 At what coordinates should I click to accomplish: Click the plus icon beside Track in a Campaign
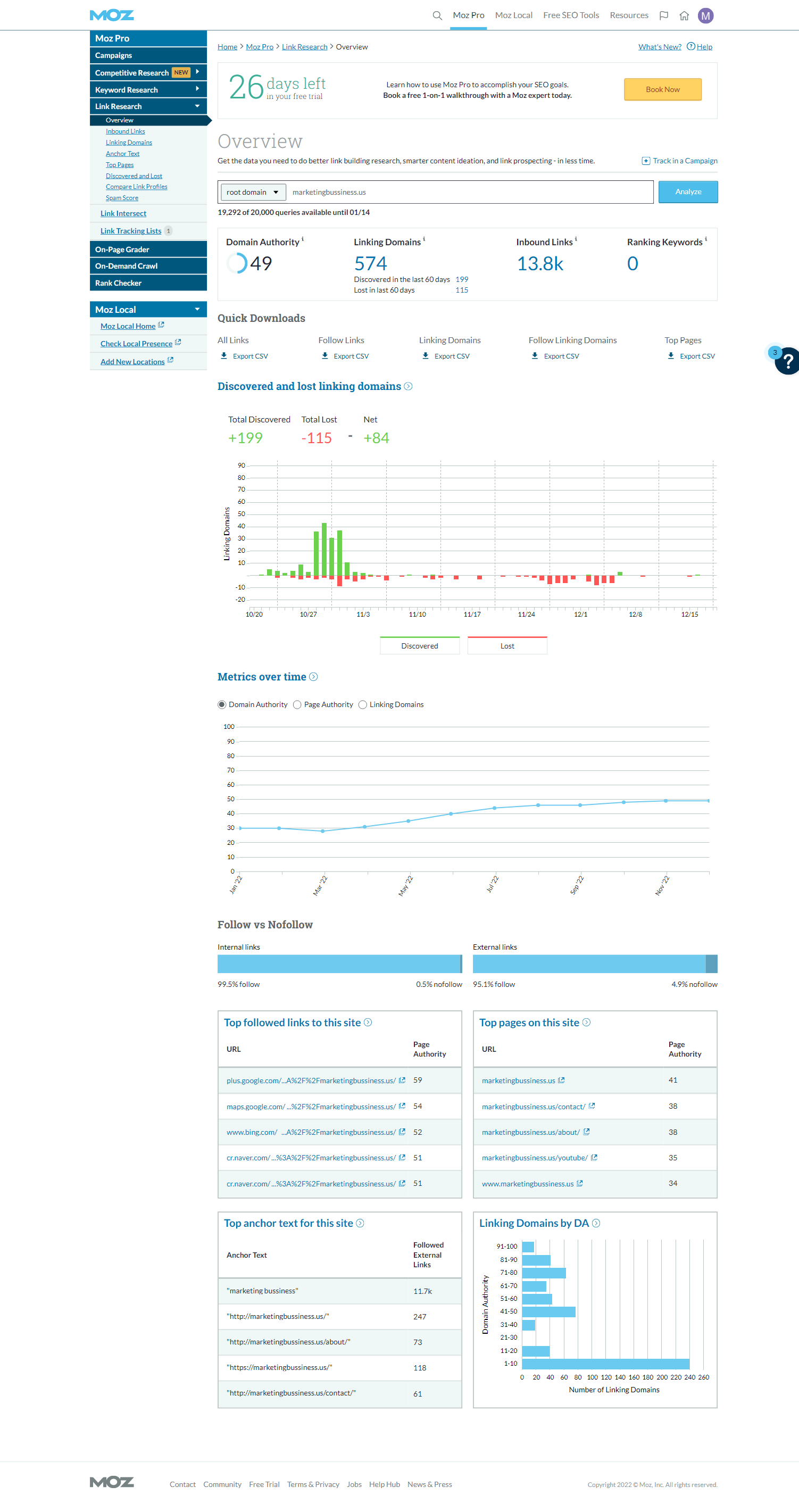(646, 161)
